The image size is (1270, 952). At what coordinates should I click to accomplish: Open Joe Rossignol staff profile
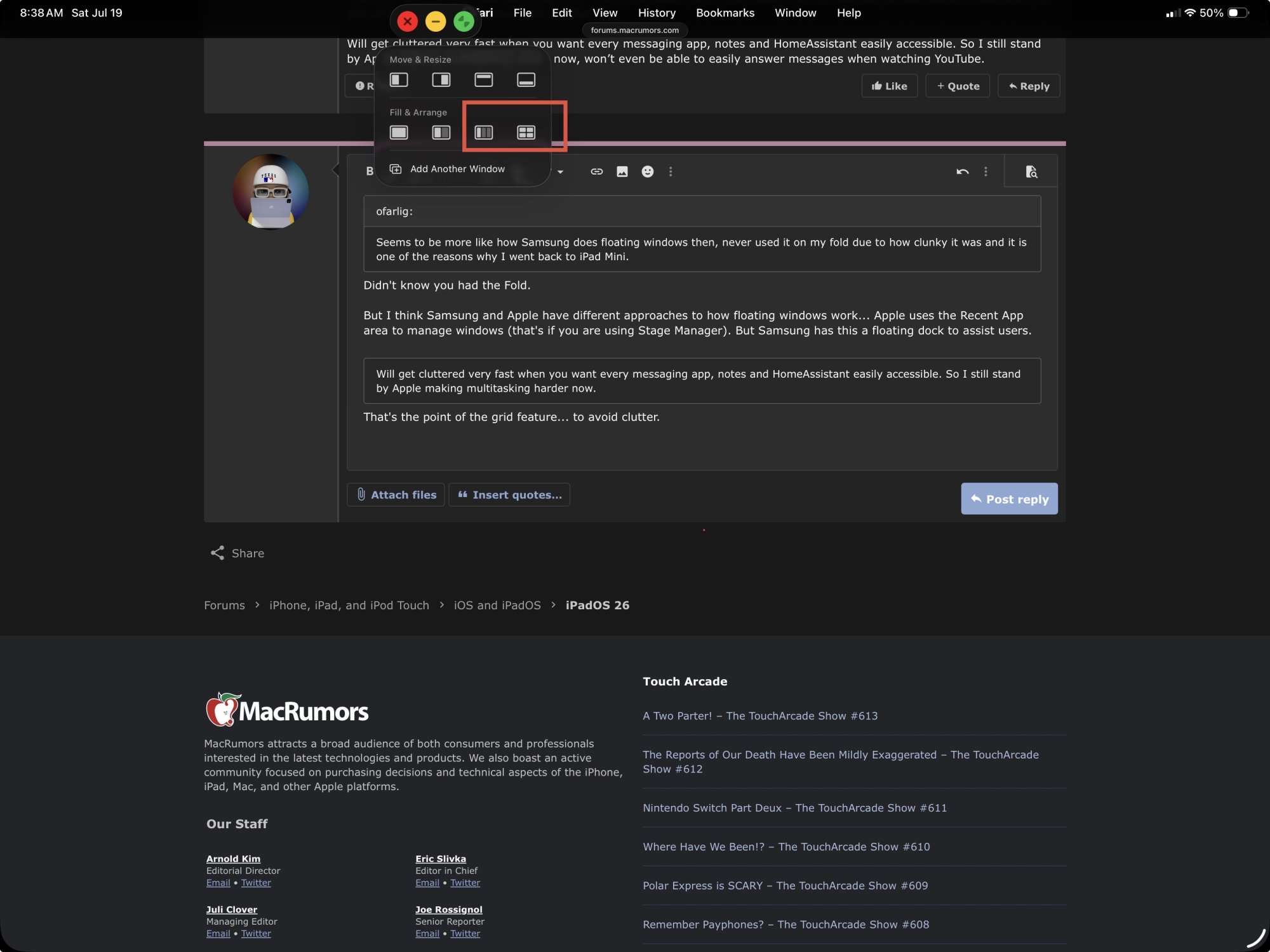pyautogui.click(x=449, y=909)
